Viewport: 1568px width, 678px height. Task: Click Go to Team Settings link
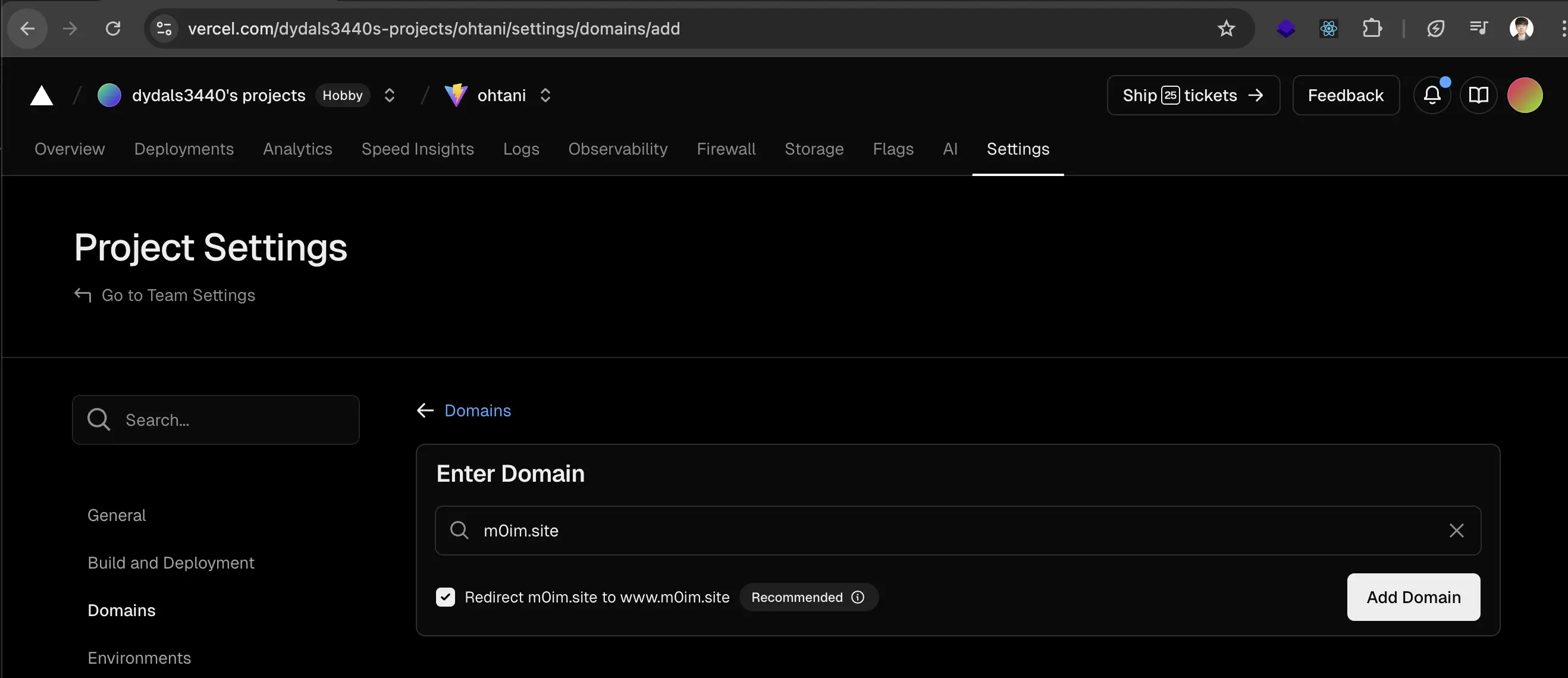[x=178, y=295]
